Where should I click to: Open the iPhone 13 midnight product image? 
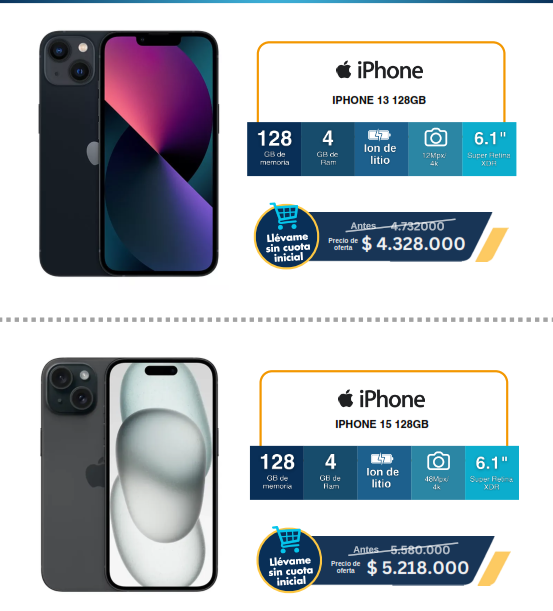(129, 154)
